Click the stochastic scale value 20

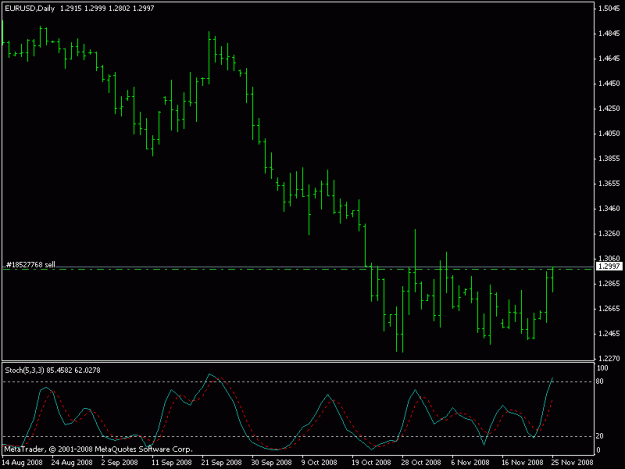(x=599, y=436)
